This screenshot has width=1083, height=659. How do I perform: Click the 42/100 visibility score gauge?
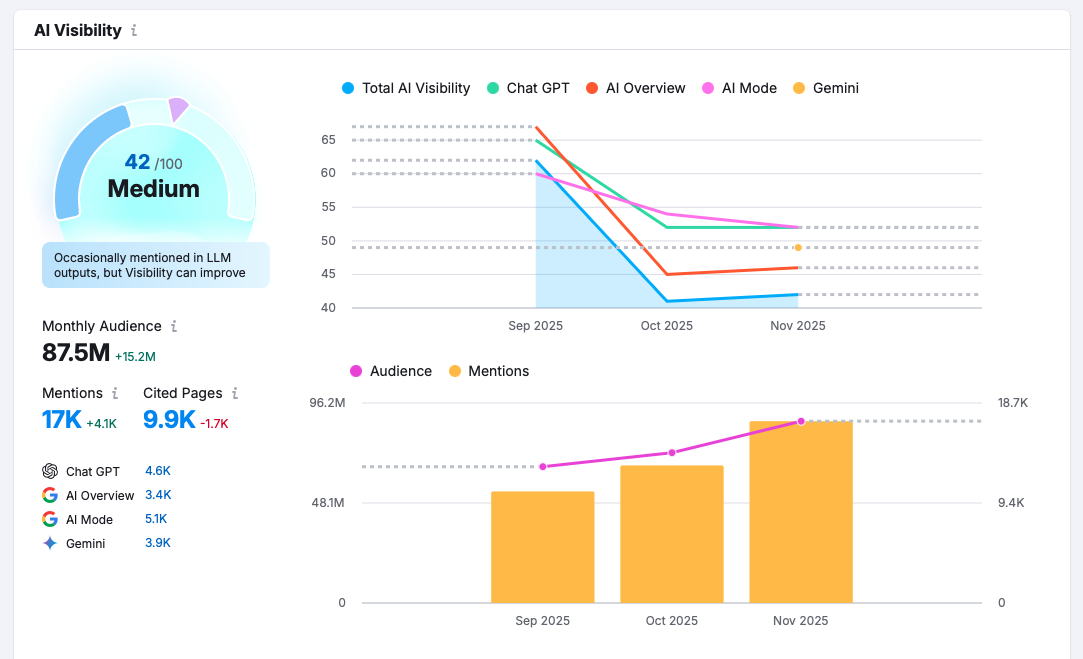click(x=154, y=175)
